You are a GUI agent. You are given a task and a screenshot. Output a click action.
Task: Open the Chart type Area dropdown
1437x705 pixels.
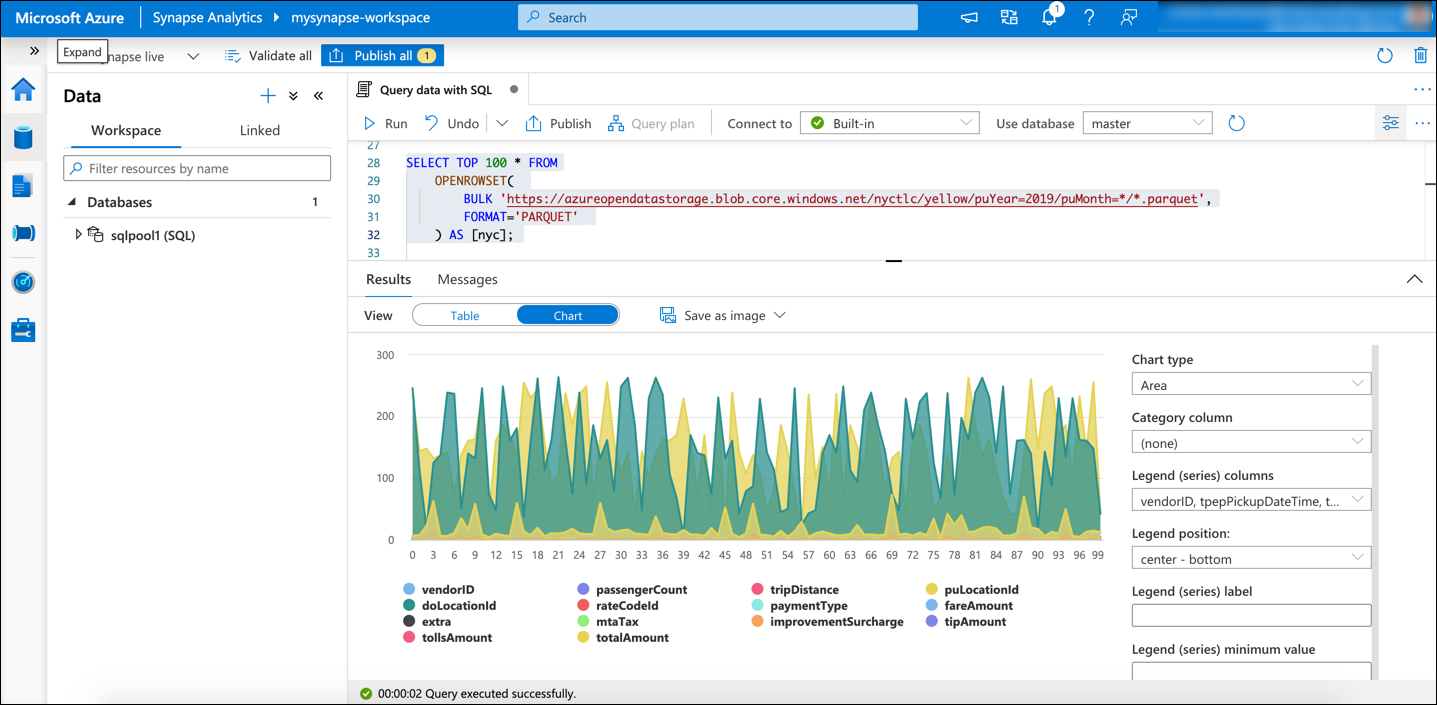tap(1251, 384)
